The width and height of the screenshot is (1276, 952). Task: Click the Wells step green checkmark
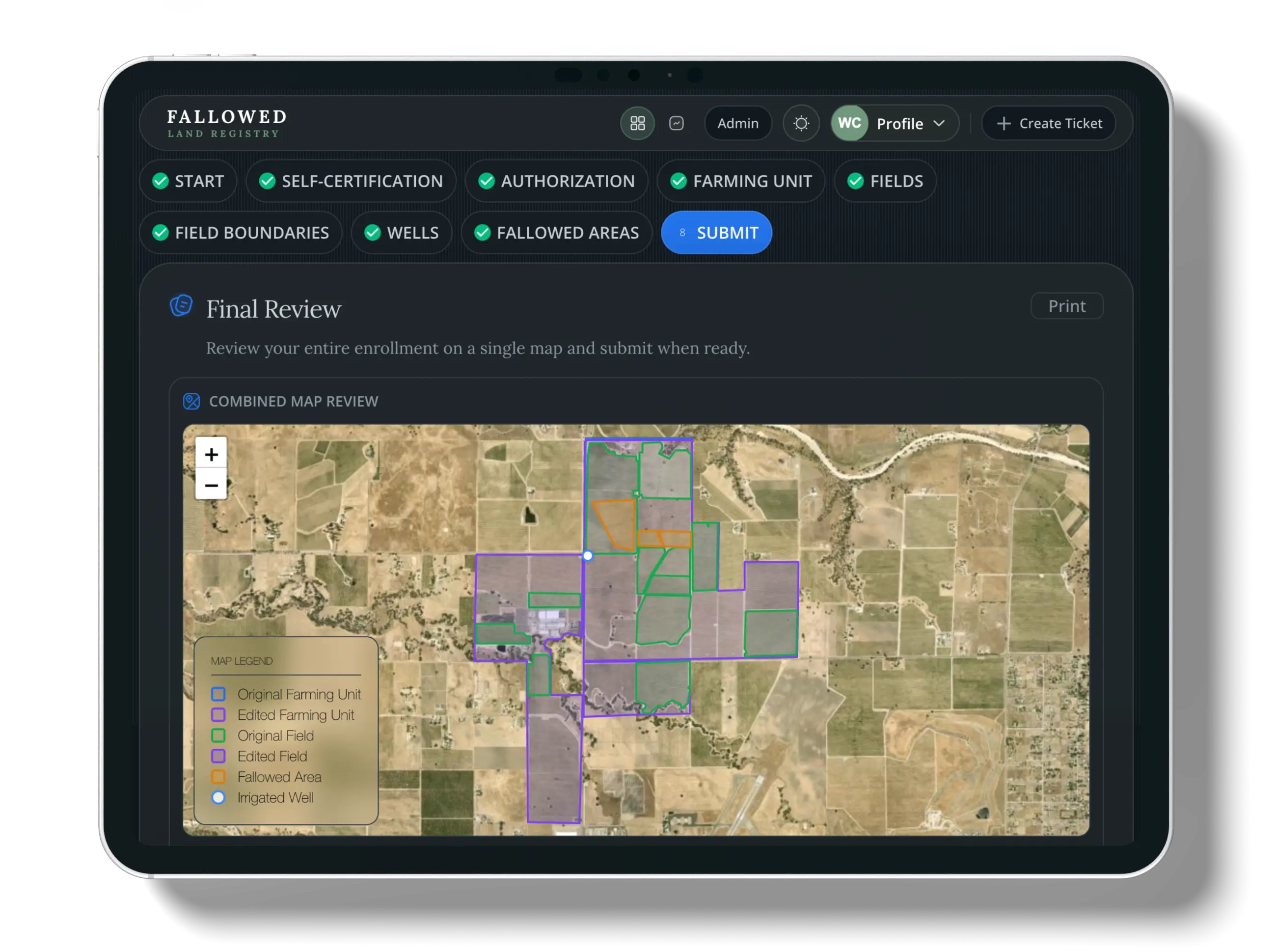click(x=372, y=233)
